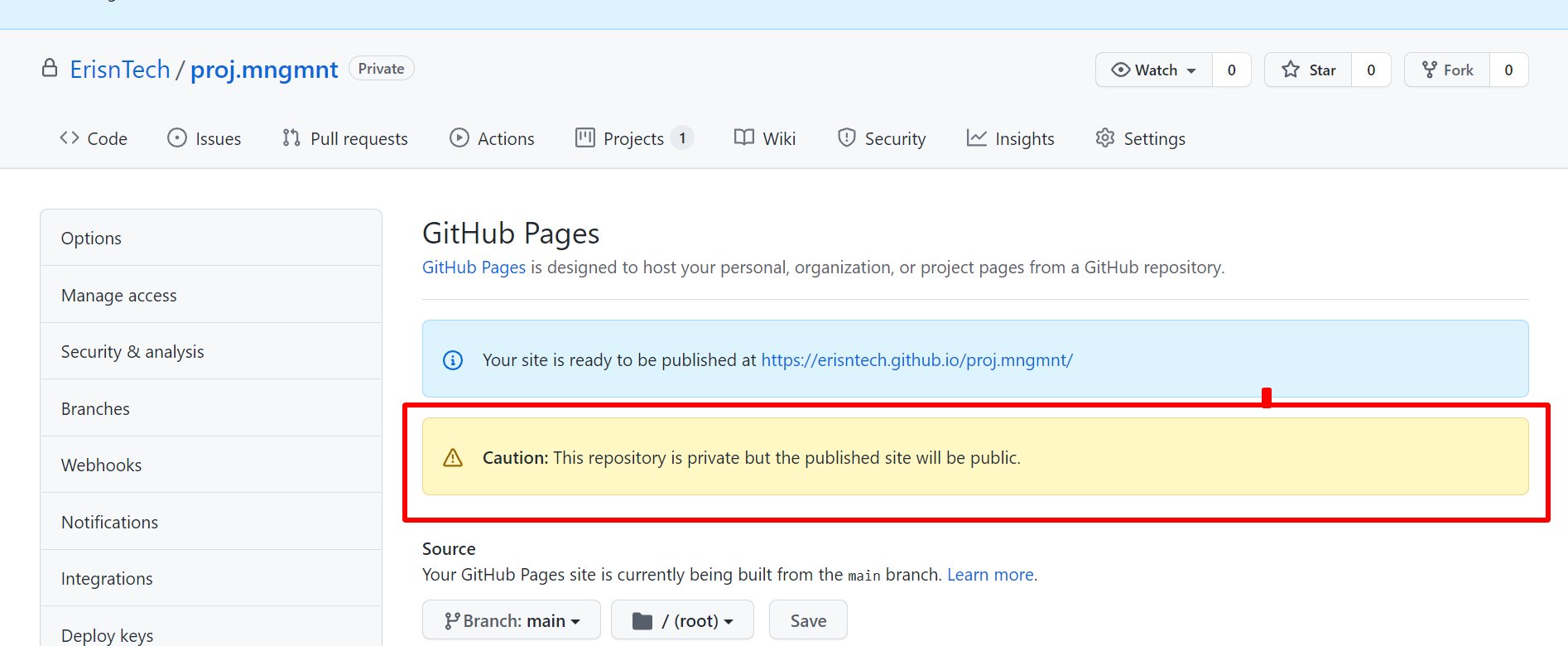The height and width of the screenshot is (646, 1568).
Task: Click the Save button
Action: pos(808,620)
